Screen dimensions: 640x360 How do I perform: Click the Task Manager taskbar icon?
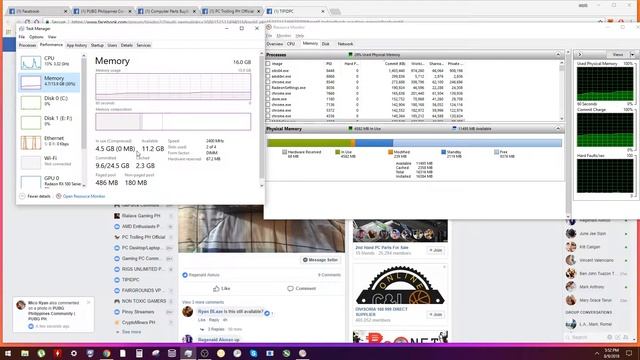pos(188,353)
